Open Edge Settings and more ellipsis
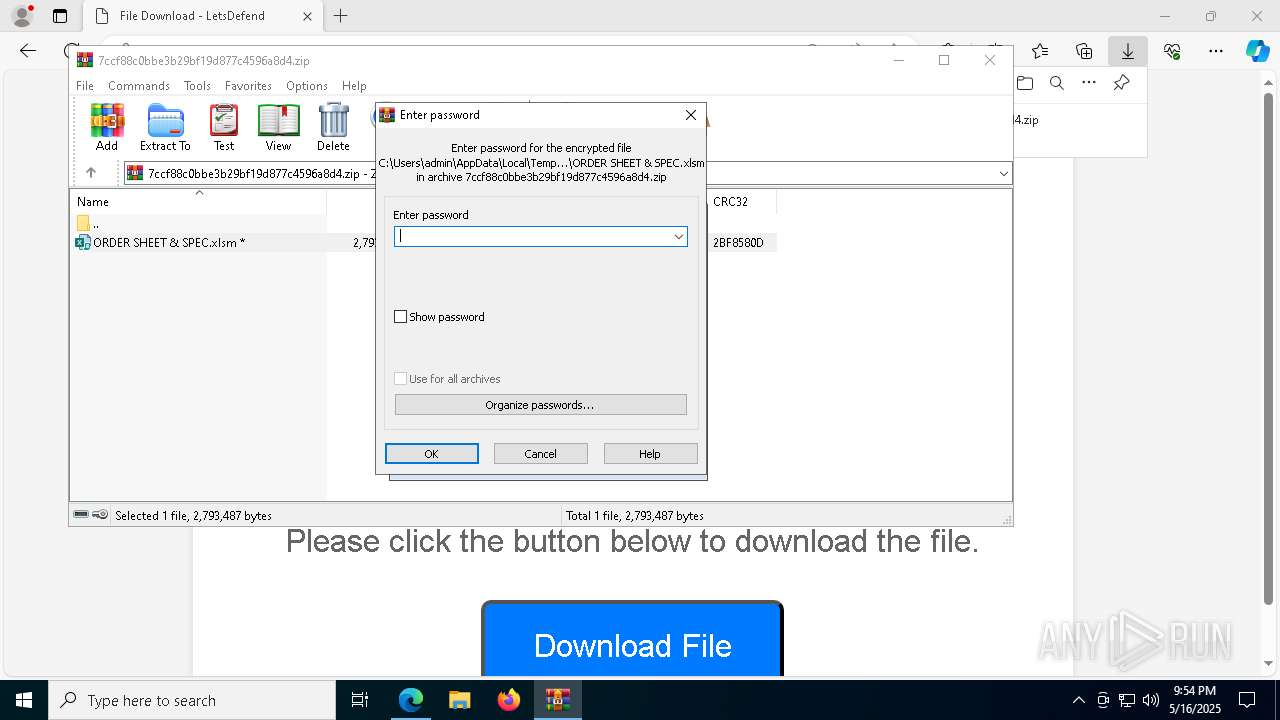The width and height of the screenshot is (1280, 720). click(x=1215, y=51)
